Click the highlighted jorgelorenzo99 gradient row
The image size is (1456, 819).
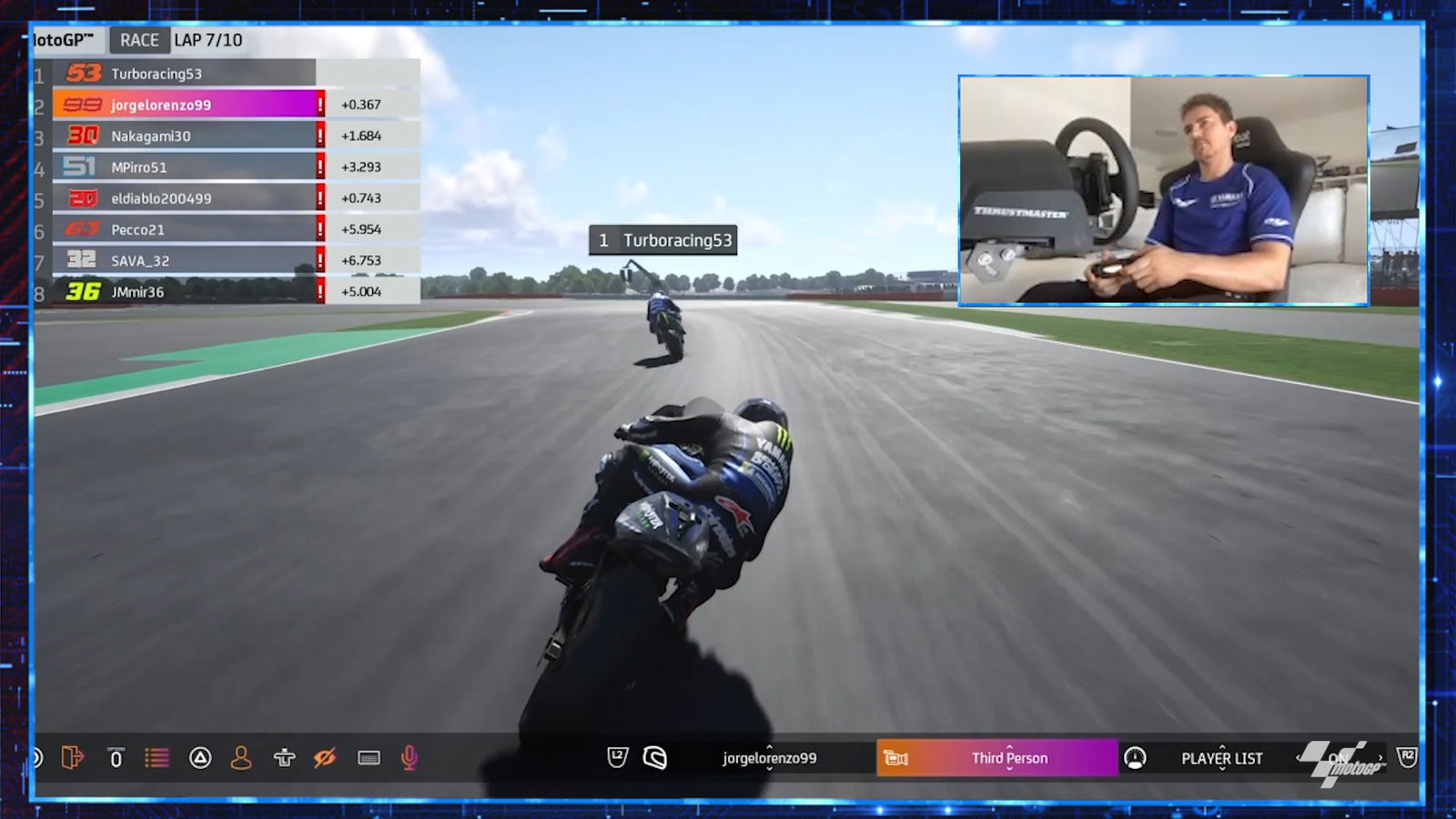point(187,105)
